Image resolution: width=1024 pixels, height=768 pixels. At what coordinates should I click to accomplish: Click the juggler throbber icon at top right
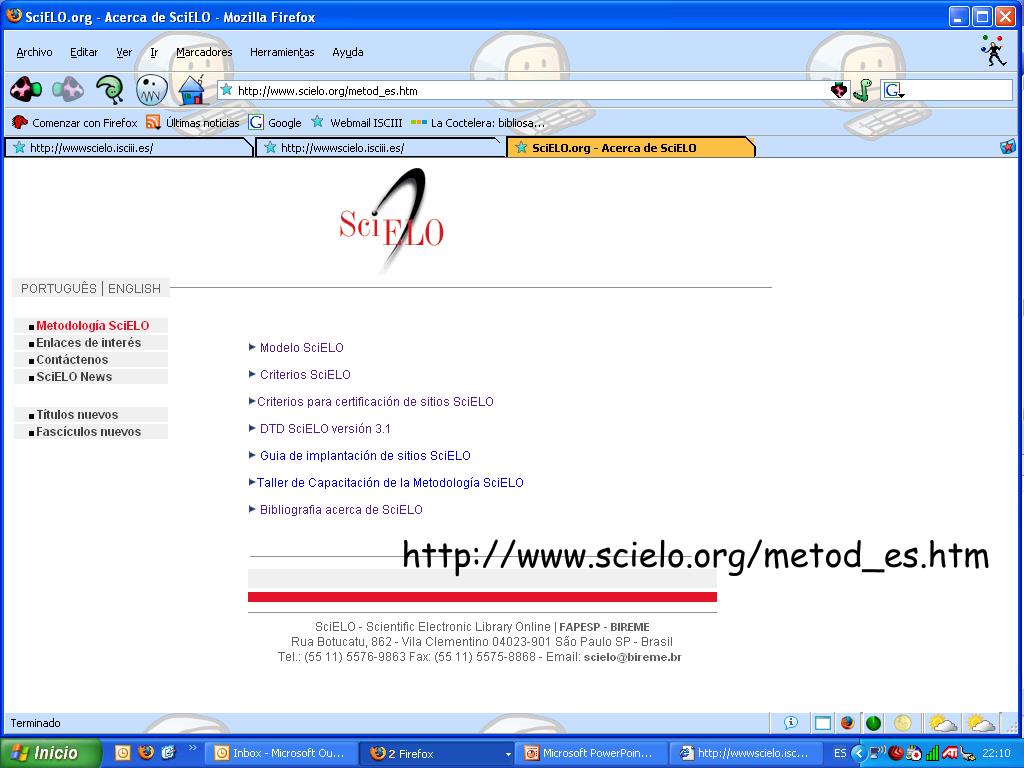click(x=993, y=51)
